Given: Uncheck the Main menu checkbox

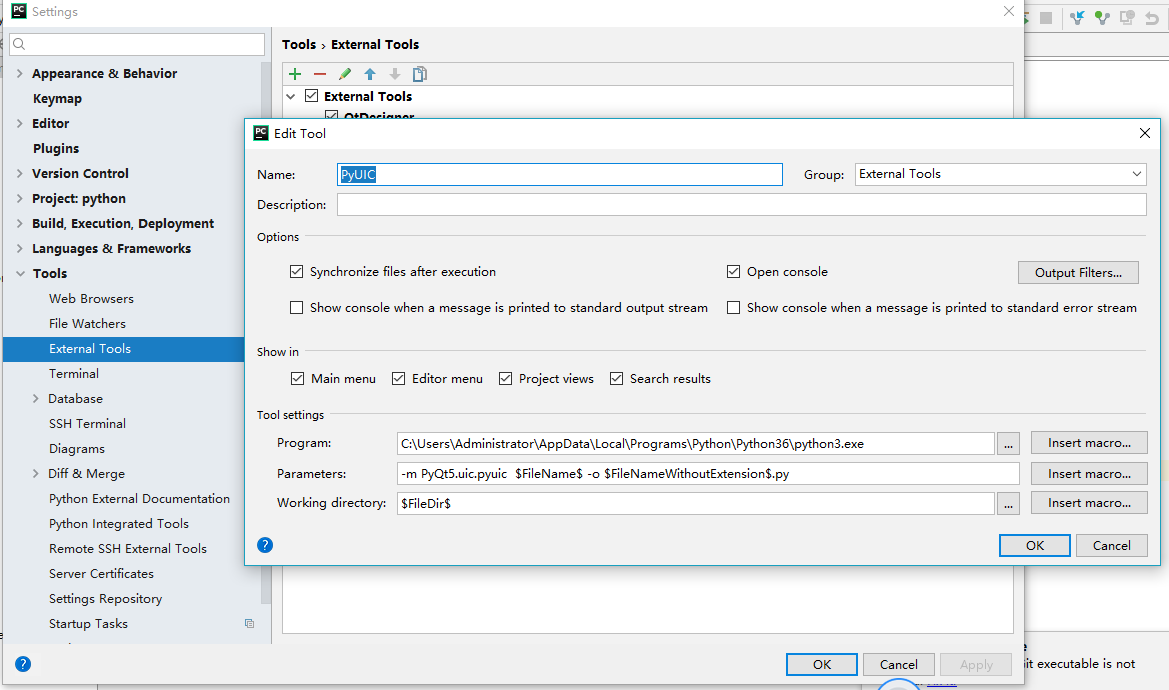Looking at the screenshot, I should [297, 379].
